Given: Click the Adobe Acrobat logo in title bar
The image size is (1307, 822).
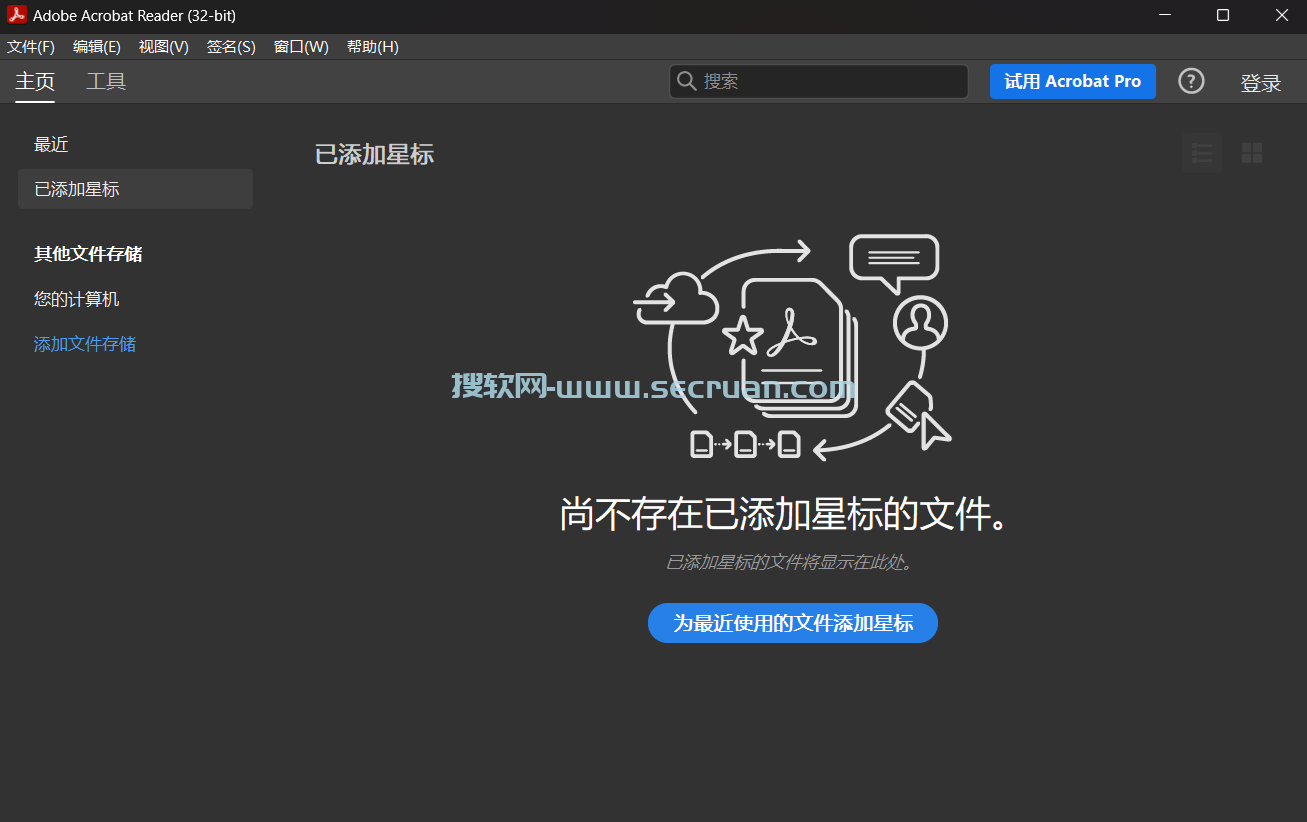Looking at the screenshot, I should [17, 15].
